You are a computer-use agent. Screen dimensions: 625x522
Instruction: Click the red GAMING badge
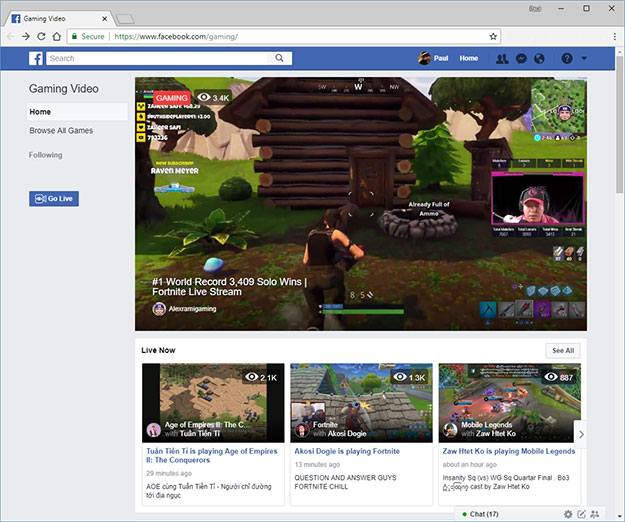(172, 98)
